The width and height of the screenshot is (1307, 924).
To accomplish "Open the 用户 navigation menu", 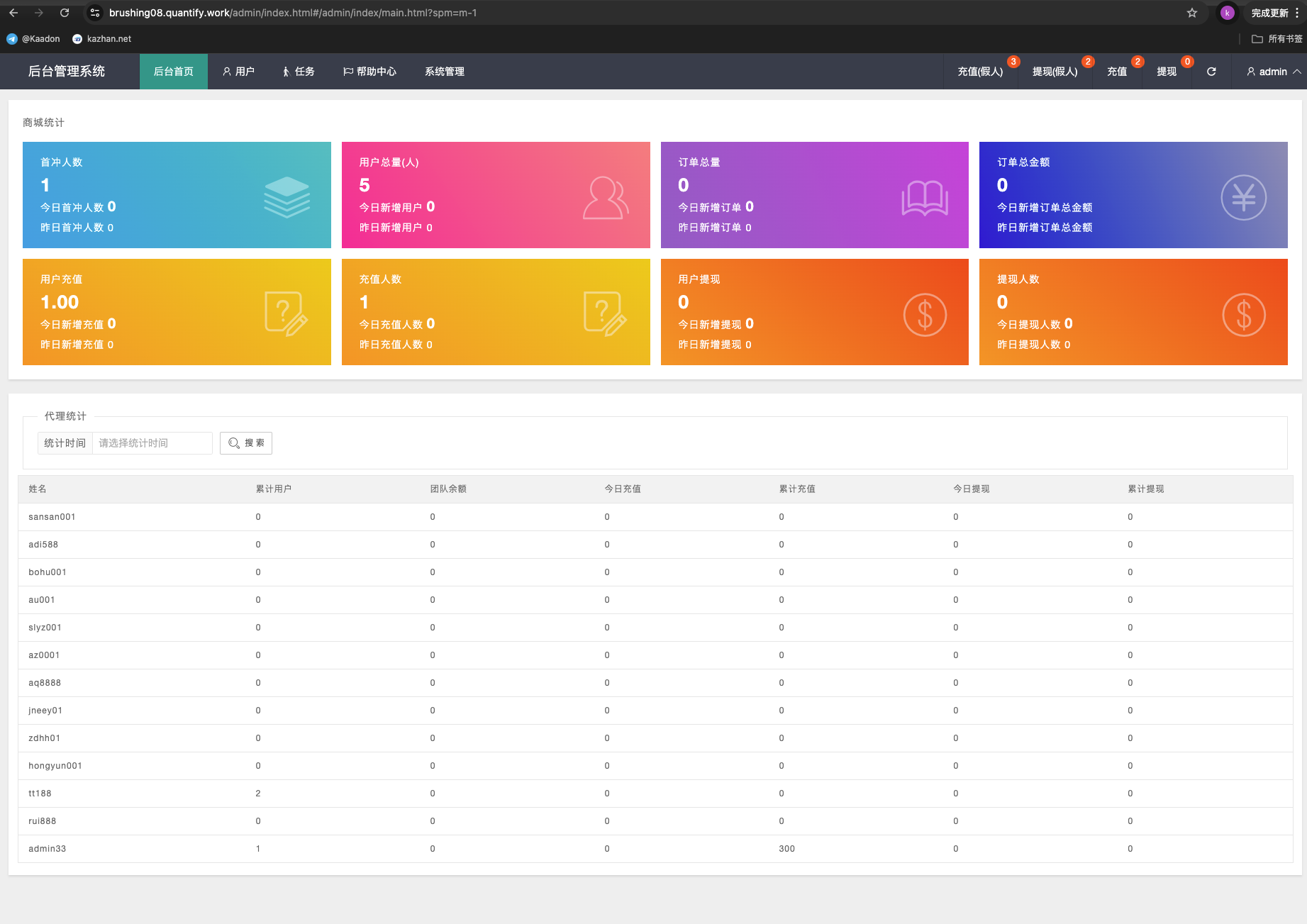I will point(238,72).
